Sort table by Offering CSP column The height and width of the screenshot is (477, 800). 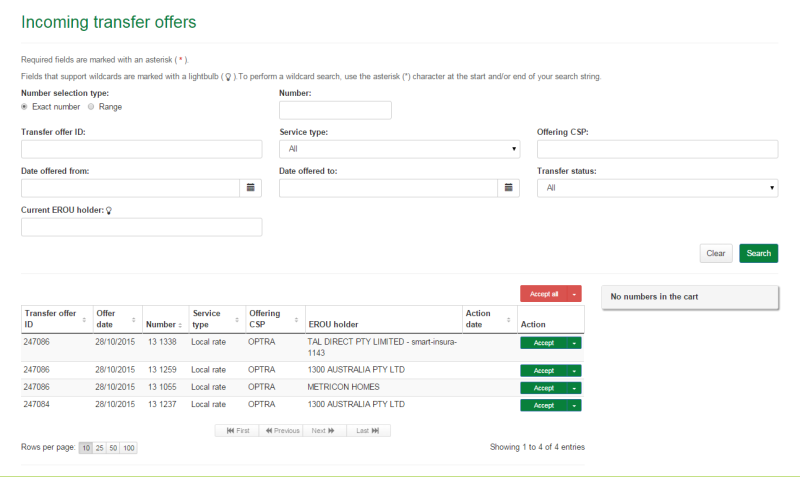point(296,320)
